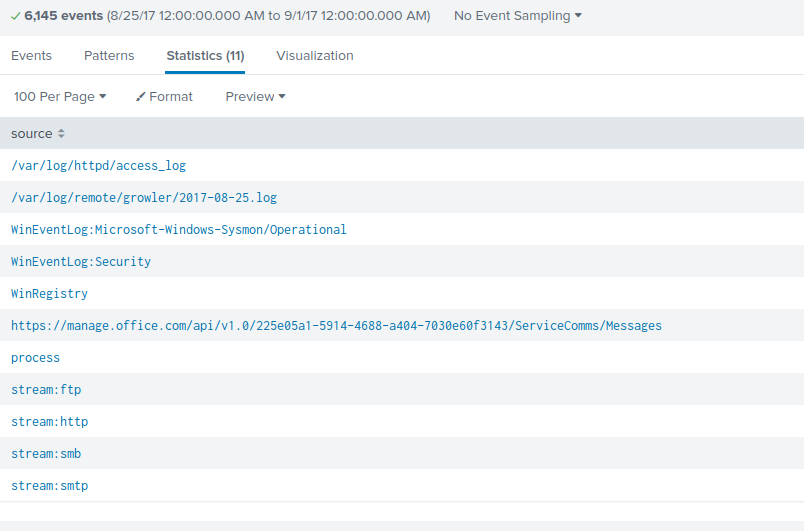The image size is (804, 531).
Task: Select the growler 2017-08-25.log source
Action: [144, 198]
